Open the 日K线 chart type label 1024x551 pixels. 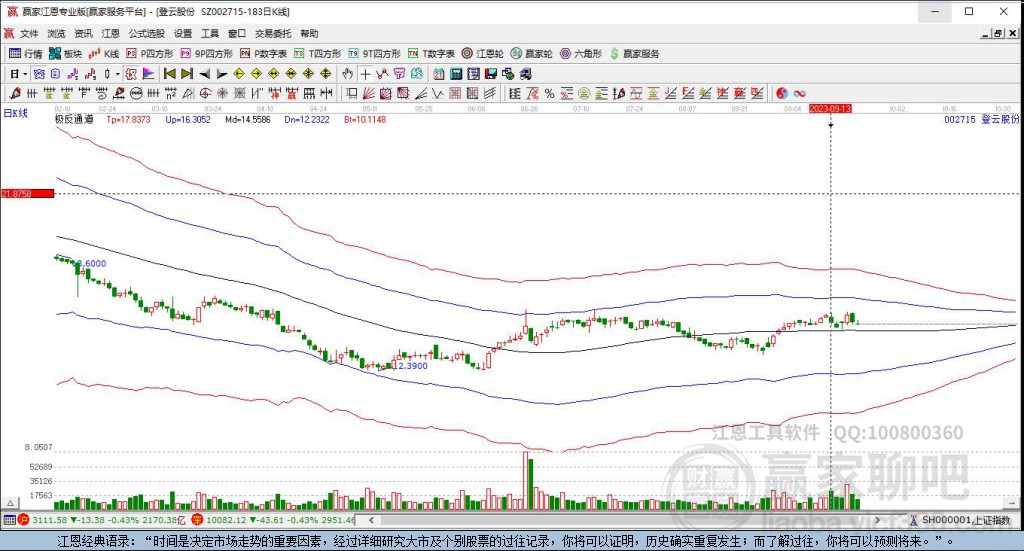(16, 113)
